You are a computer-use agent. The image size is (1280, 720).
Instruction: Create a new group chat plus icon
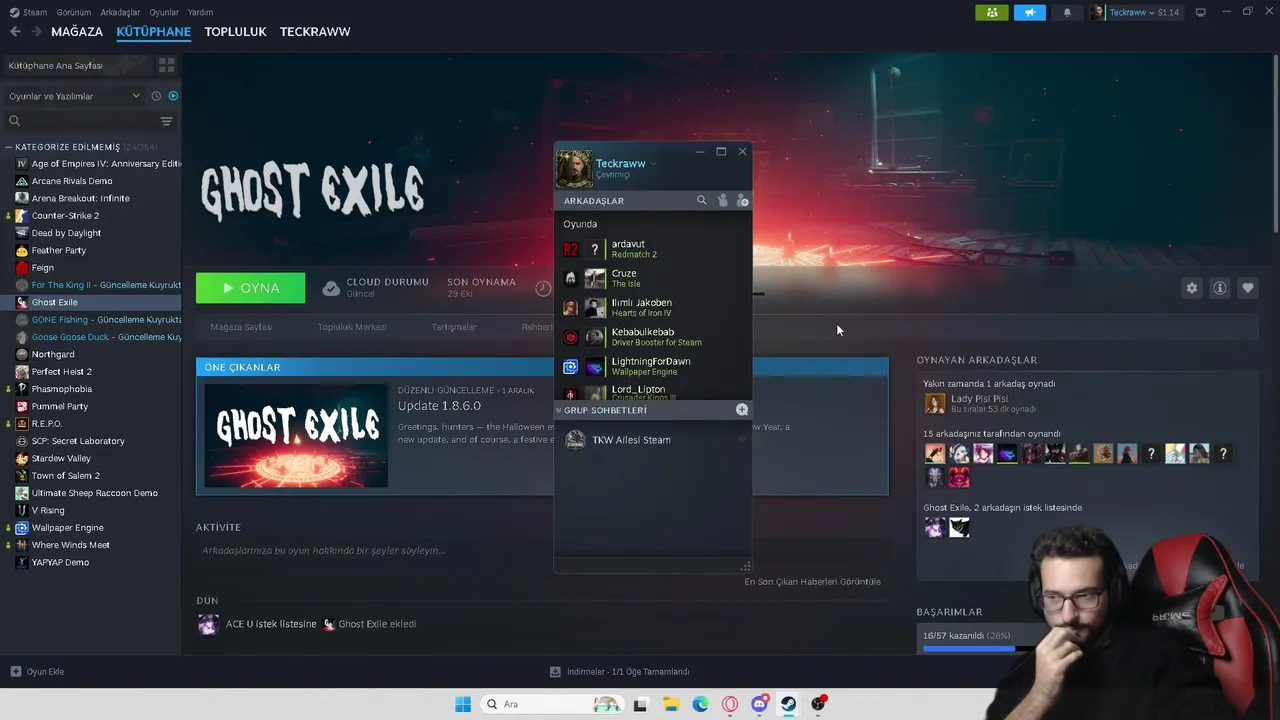(x=742, y=410)
